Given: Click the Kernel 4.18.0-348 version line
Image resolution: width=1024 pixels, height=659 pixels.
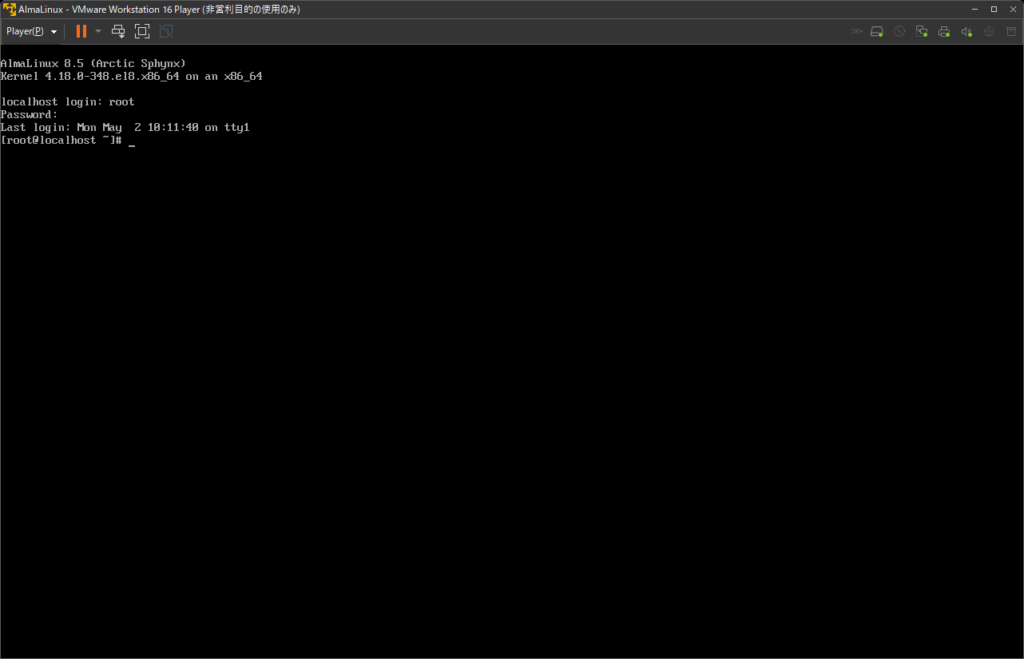Looking at the screenshot, I should (x=131, y=76).
